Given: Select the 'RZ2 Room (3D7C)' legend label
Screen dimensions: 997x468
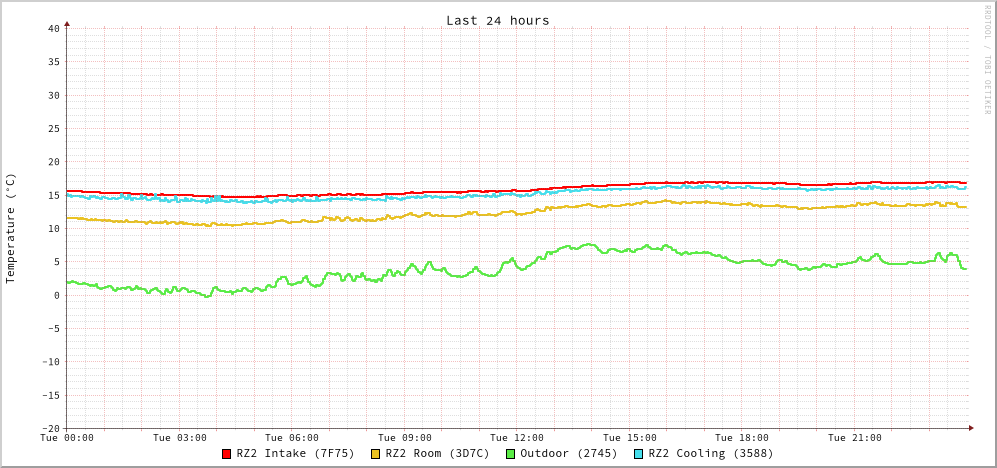Looking at the screenshot, I should pos(437,453).
